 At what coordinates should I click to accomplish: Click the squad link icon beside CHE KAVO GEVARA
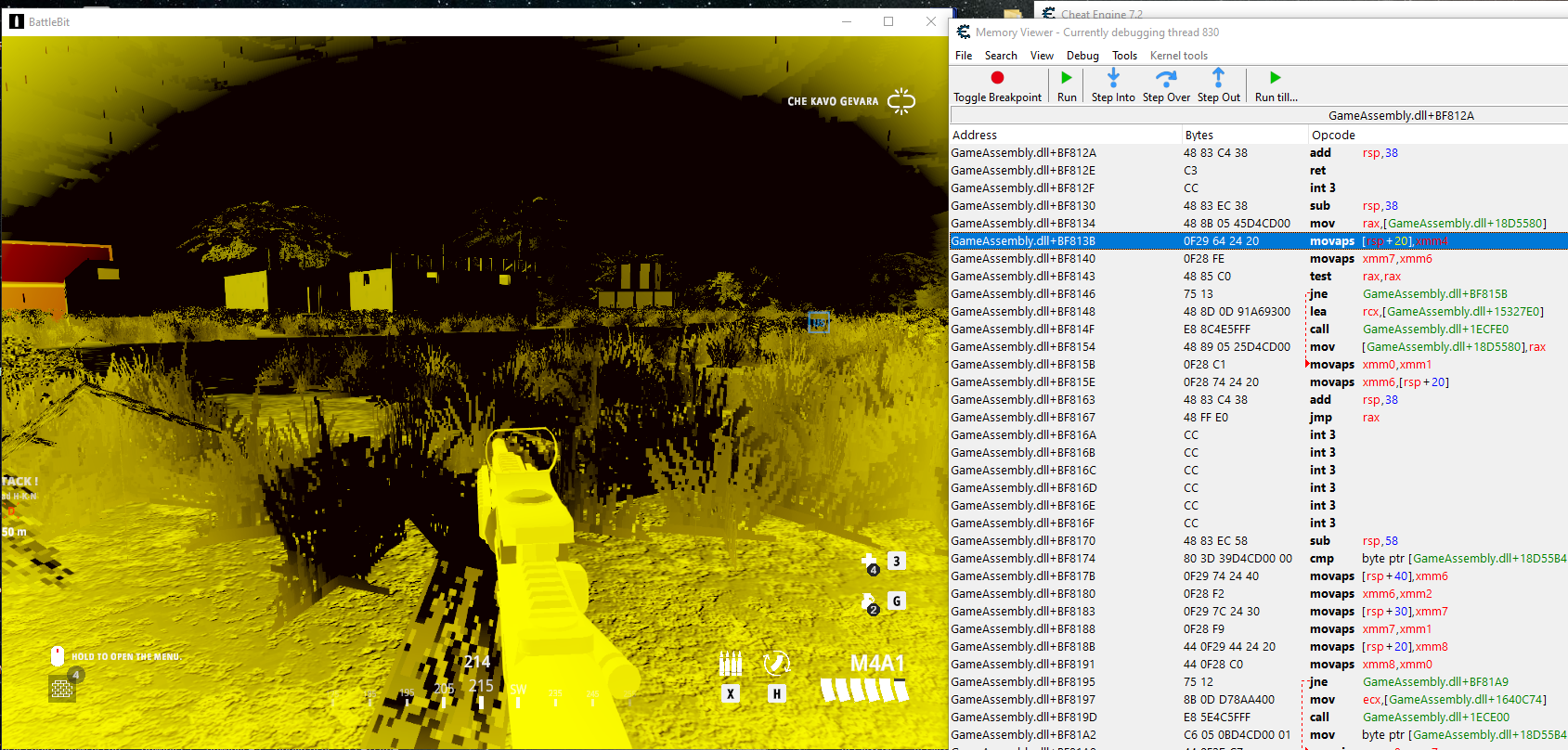click(901, 101)
